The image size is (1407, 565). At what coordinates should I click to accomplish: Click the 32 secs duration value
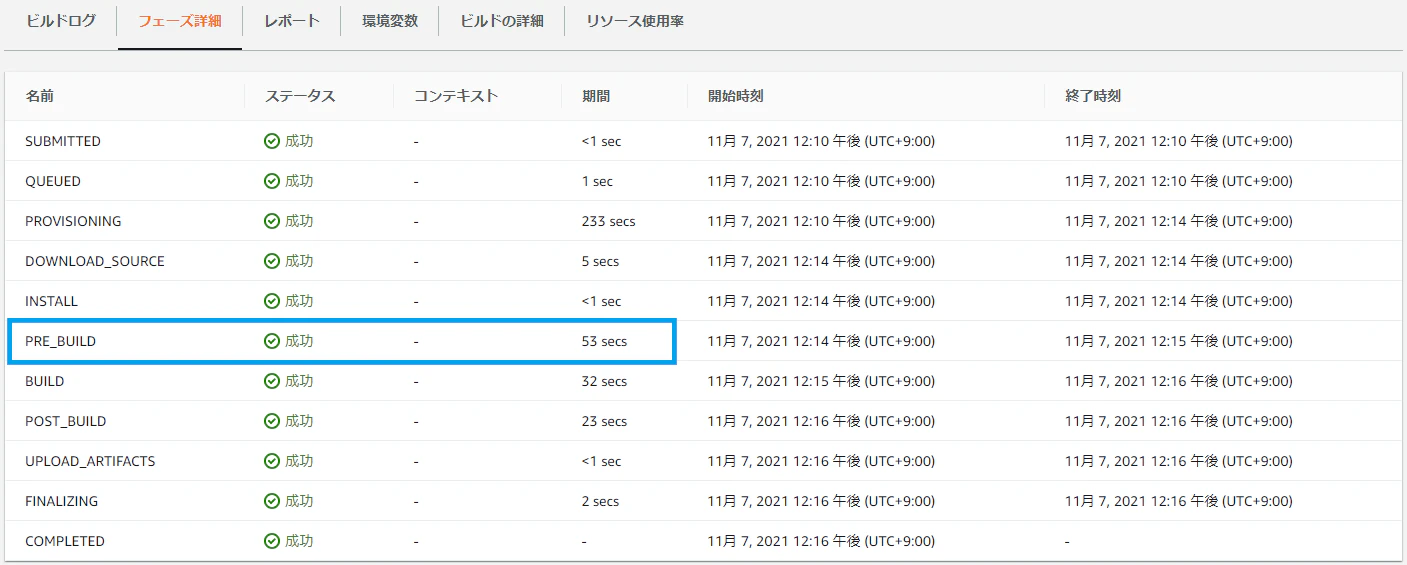604,381
